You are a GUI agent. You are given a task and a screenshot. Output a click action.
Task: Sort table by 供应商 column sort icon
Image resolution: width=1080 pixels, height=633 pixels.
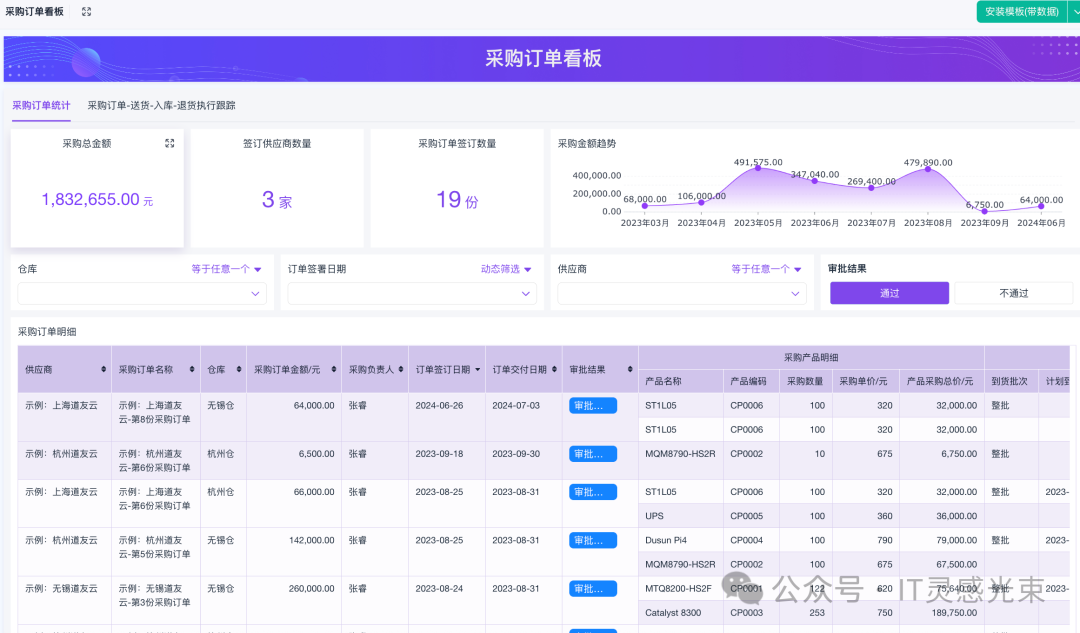[x=104, y=369]
